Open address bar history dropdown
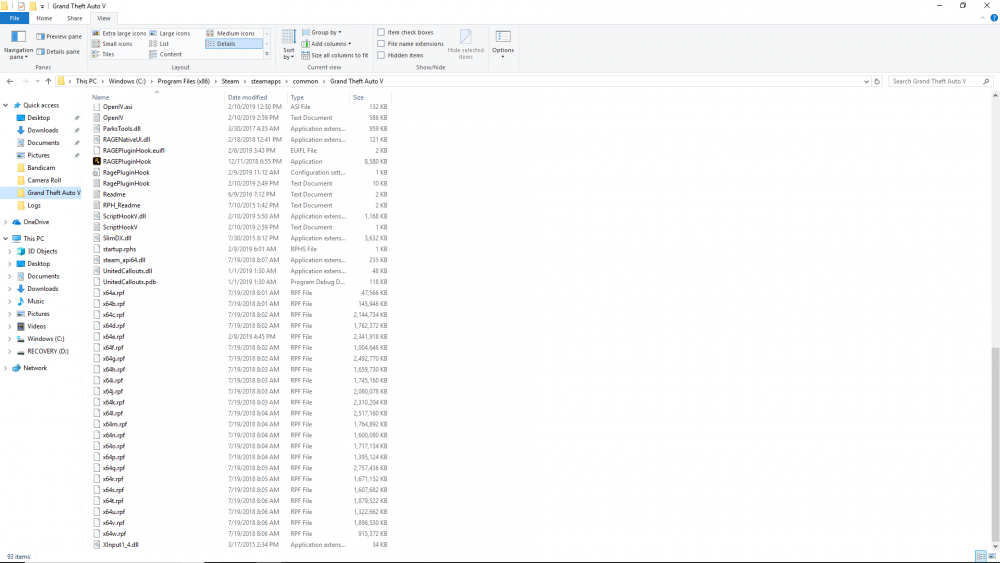 point(866,82)
